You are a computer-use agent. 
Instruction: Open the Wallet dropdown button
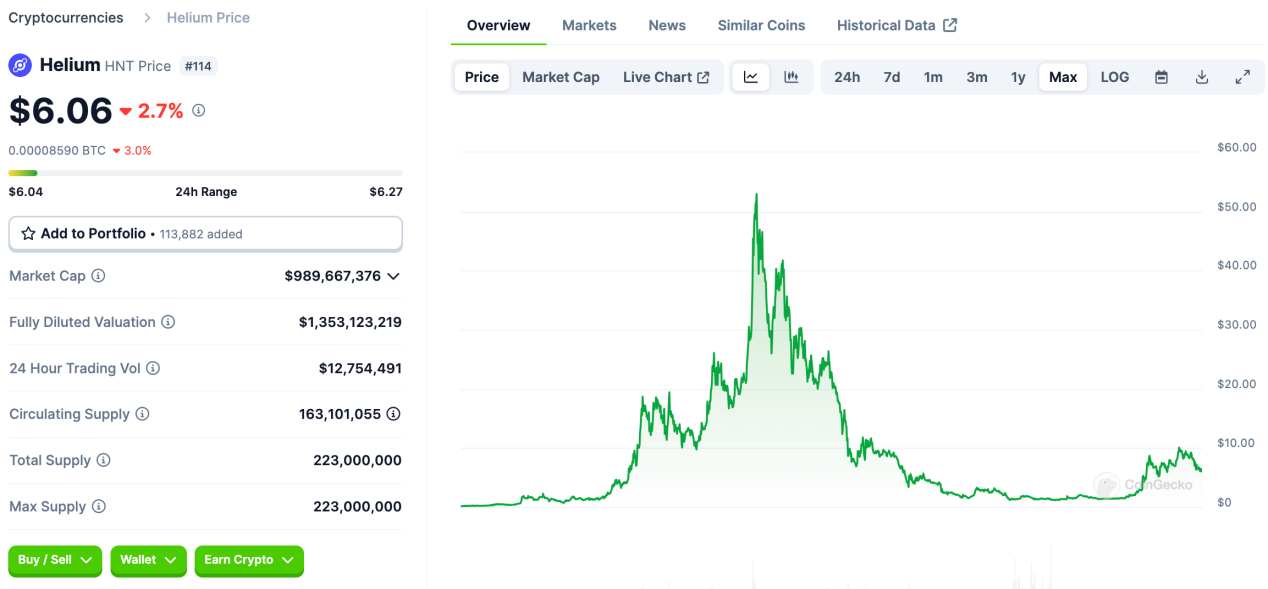click(x=148, y=561)
